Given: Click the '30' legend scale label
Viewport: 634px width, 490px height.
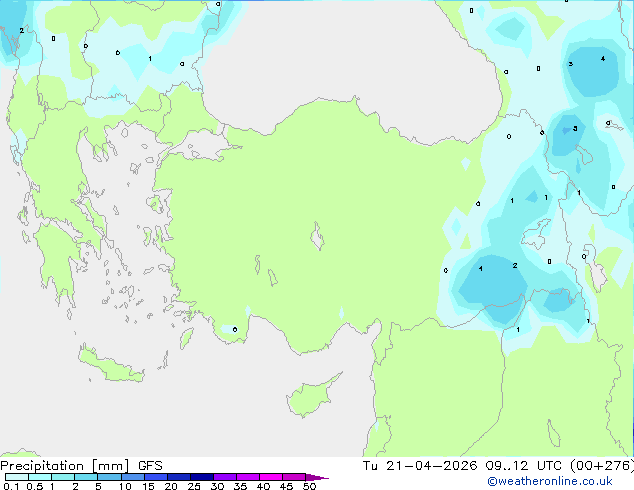Looking at the screenshot, I should point(217,486).
